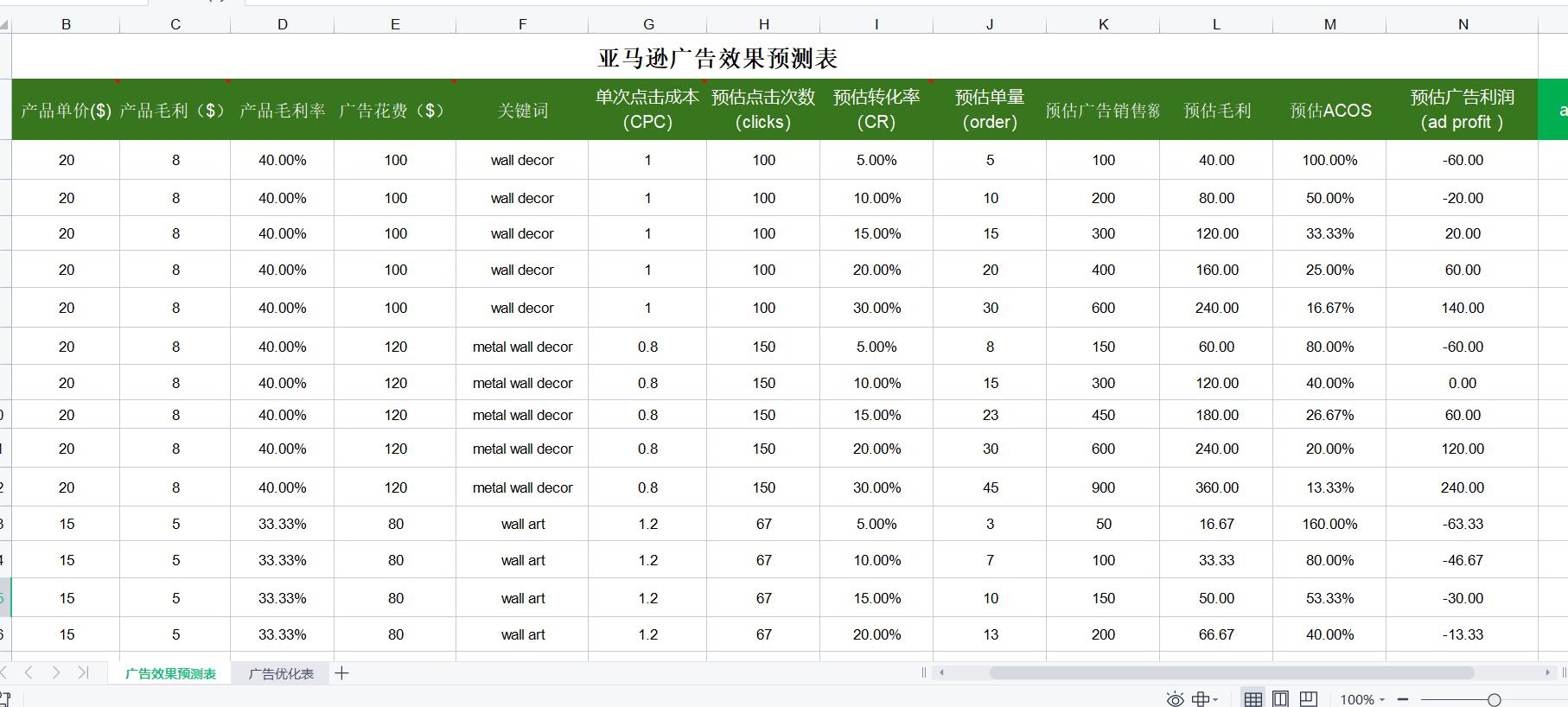
Task: Click the ACOS cell showing 33.33%
Action: (x=1329, y=233)
